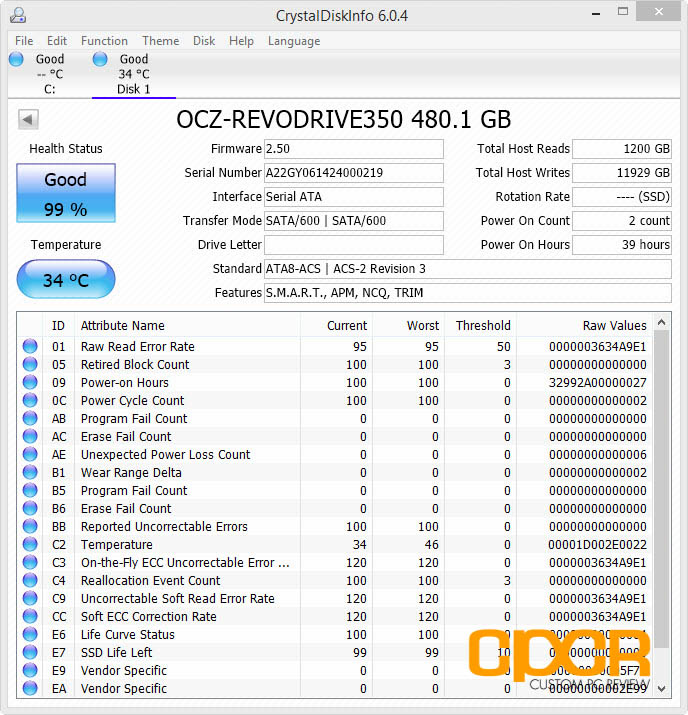Click the Worst column header
Image resolution: width=688 pixels, height=715 pixels.
pyautogui.click(x=409, y=325)
